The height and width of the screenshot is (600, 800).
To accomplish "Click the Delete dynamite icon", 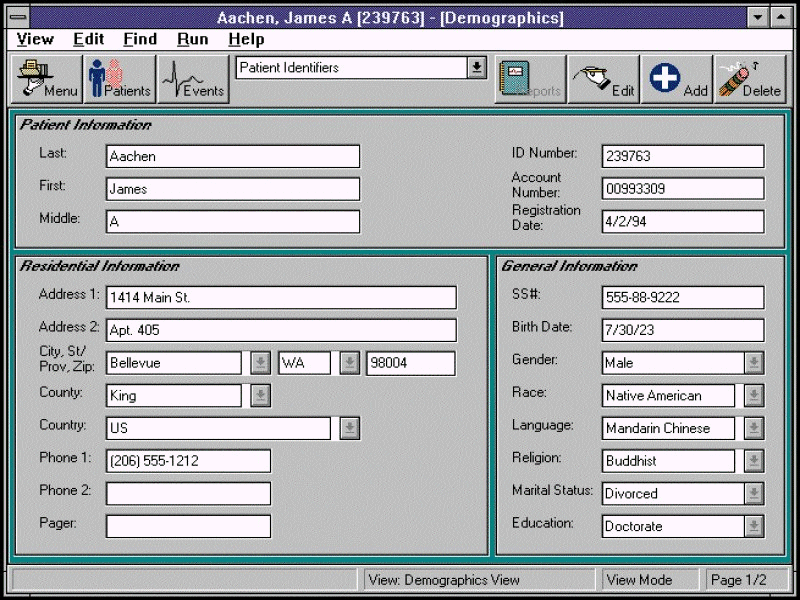I will 750,79.
